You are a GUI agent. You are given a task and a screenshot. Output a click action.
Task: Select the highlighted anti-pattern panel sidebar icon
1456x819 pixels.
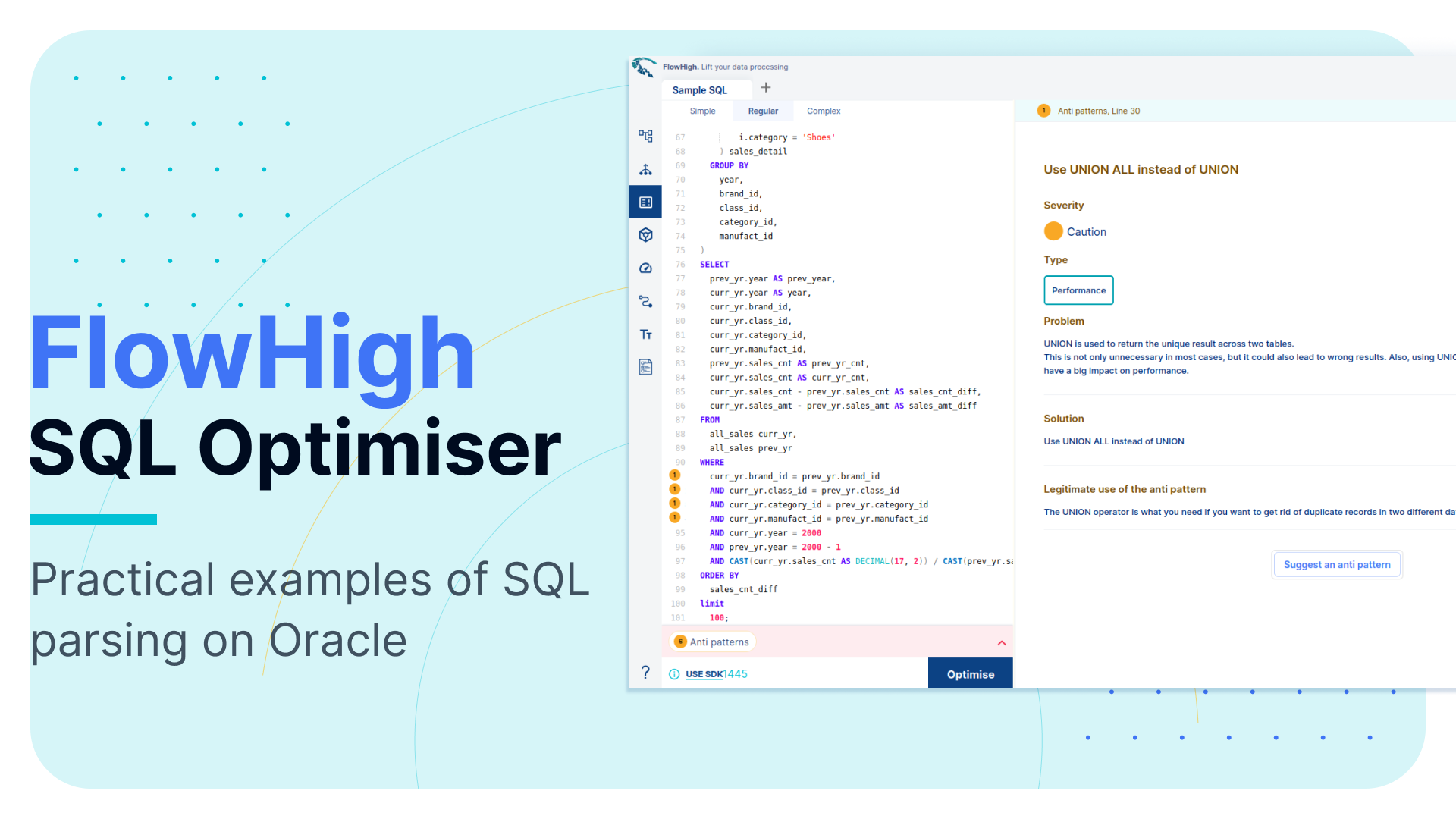645,202
